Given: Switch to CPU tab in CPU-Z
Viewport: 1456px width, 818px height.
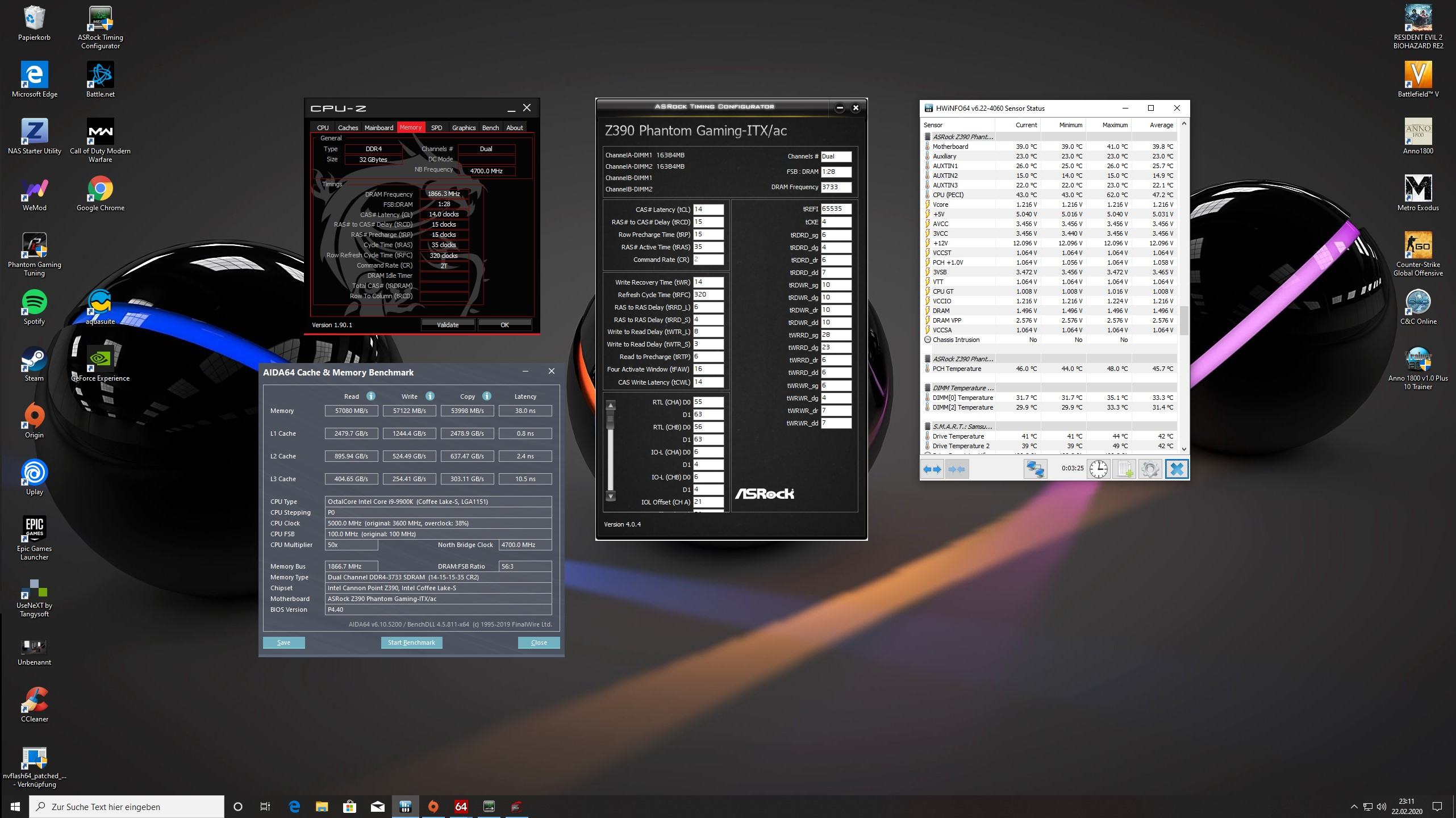Looking at the screenshot, I should point(323,128).
